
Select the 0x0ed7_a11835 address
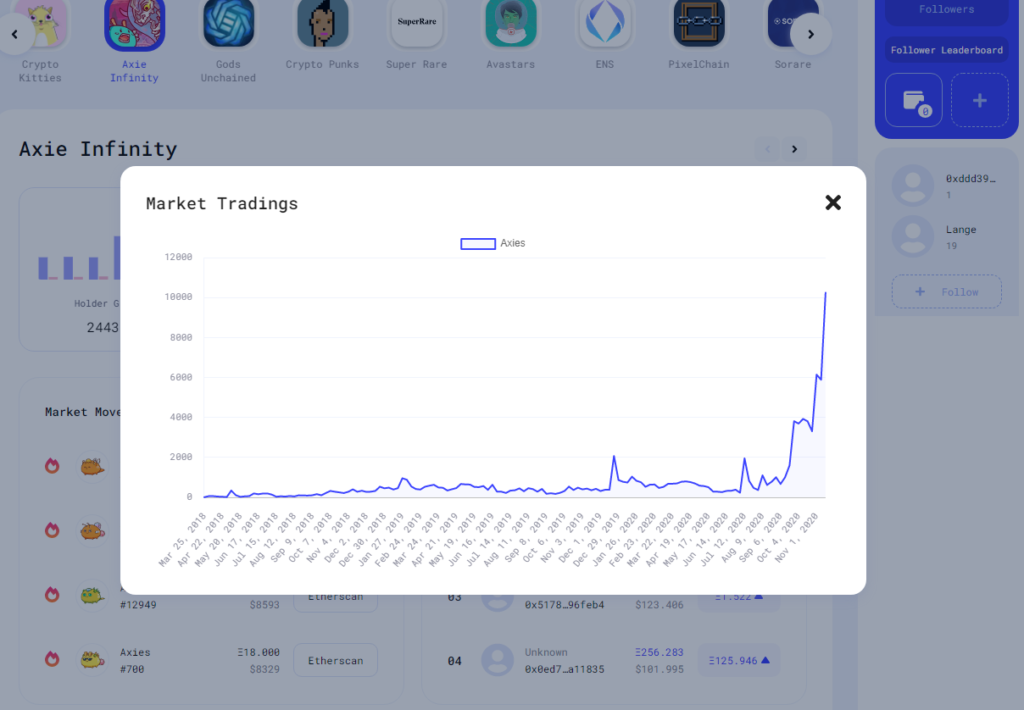click(x=564, y=670)
